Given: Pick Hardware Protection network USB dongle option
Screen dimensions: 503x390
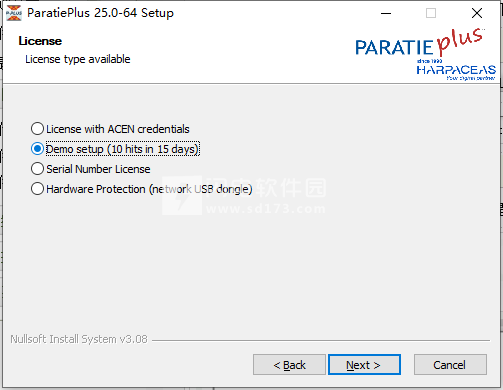Looking at the screenshot, I should coord(141,189).
